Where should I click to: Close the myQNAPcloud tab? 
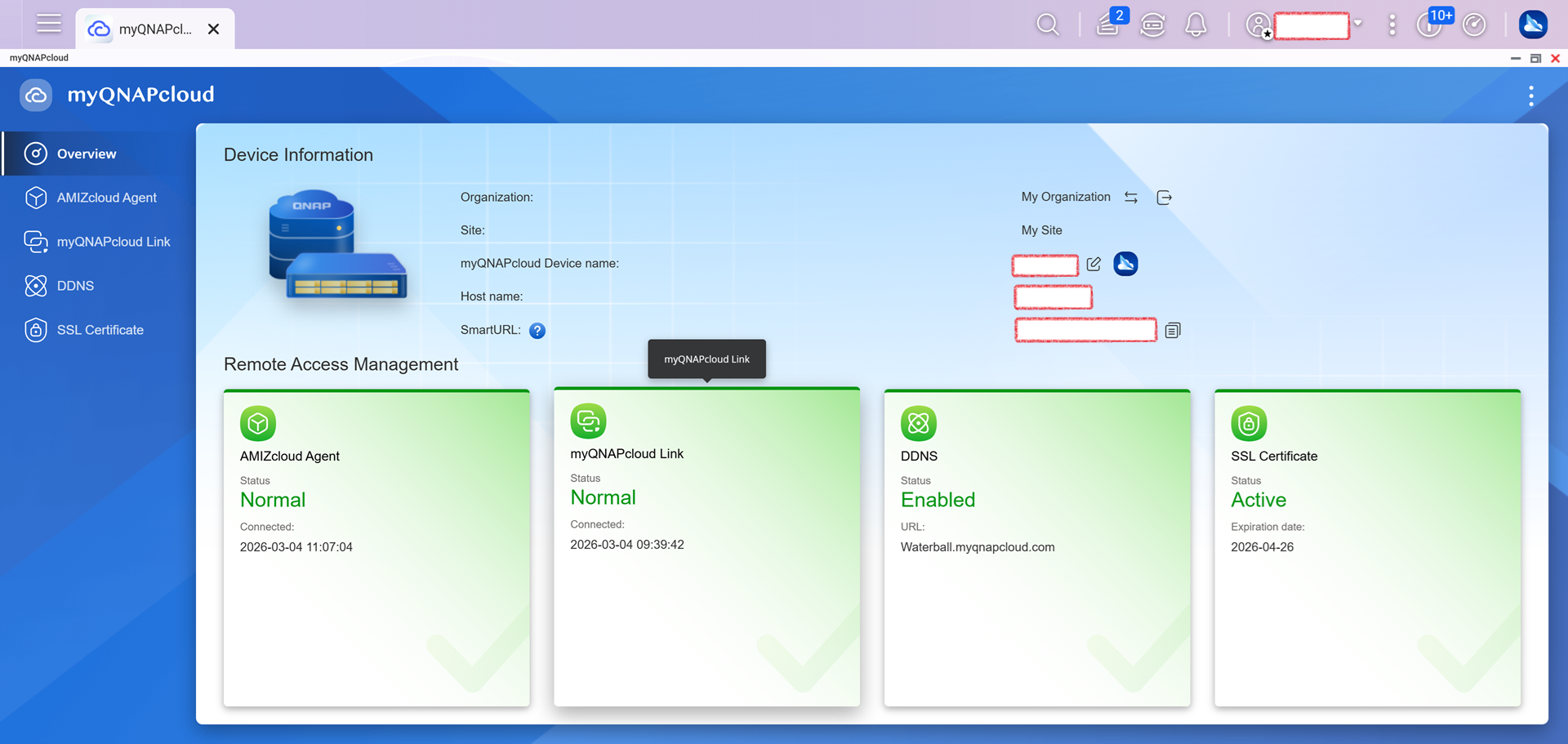point(214,29)
